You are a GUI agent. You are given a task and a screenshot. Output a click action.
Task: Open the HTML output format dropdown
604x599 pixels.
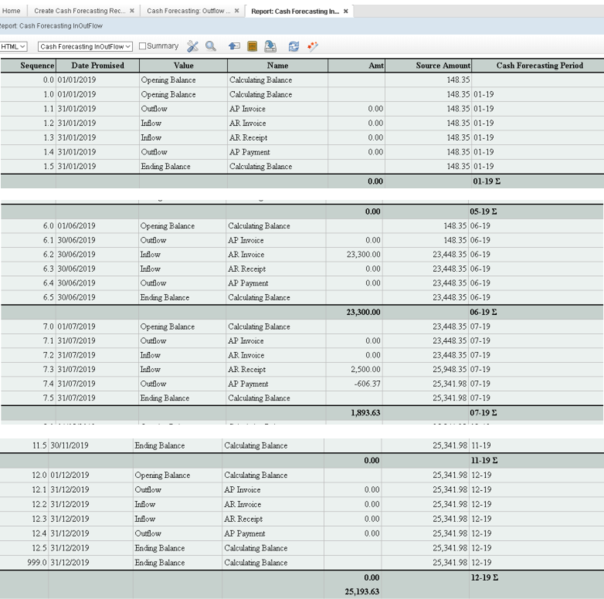click(14, 46)
